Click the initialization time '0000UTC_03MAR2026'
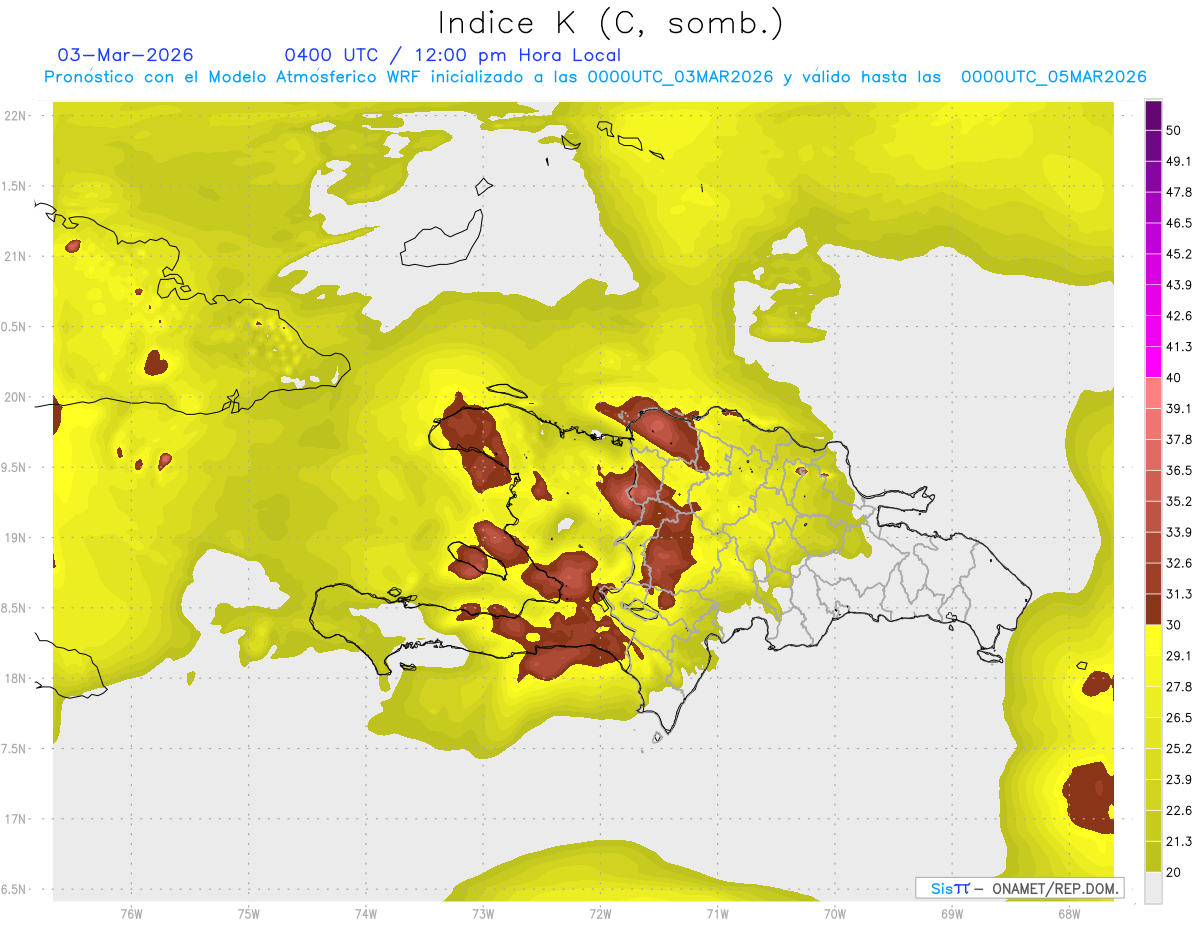This screenshot has width=1200, height=927. coord(680,77)
